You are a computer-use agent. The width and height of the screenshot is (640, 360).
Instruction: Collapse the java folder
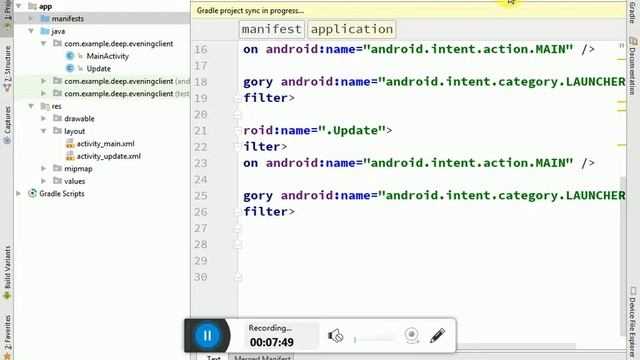point(31,31)
